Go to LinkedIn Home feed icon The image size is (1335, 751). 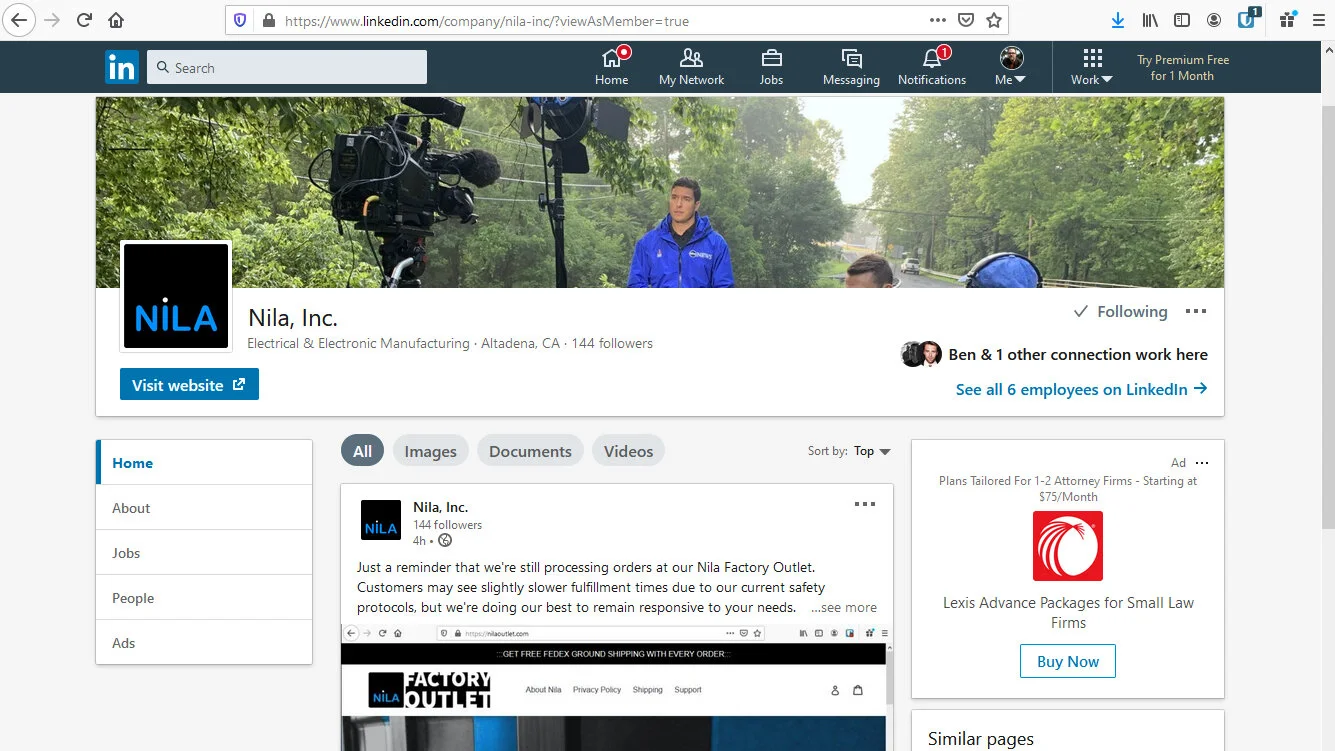[x=612, y=67]
